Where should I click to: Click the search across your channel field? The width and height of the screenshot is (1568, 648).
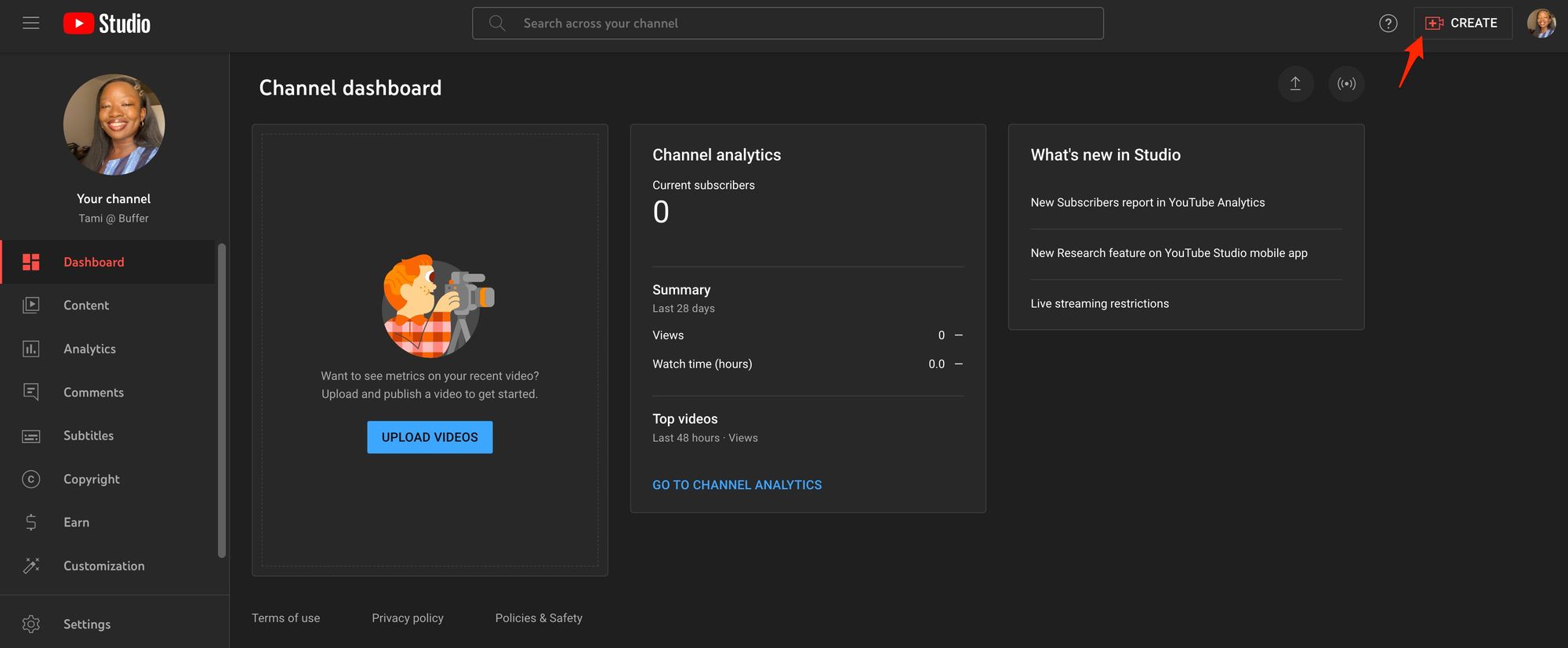(788, 24)
